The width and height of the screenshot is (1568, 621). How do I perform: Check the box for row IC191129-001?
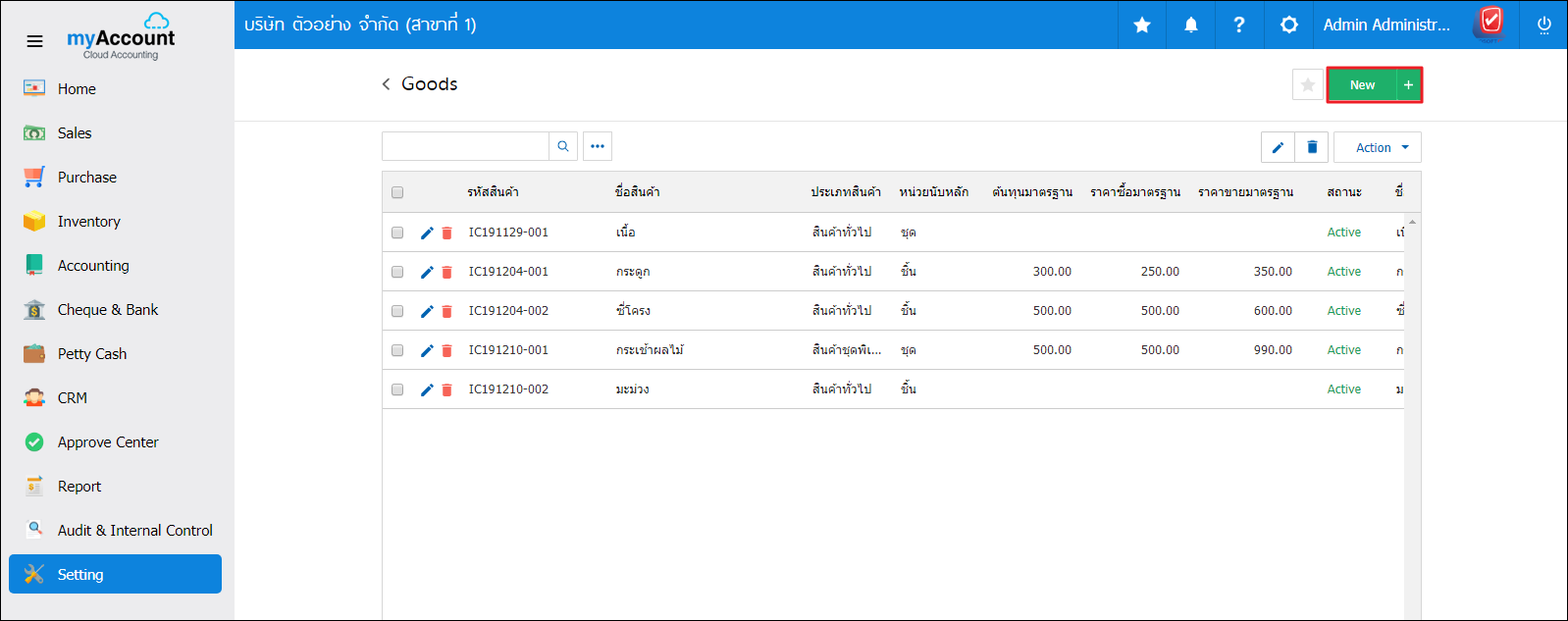[x=397, y=233]
